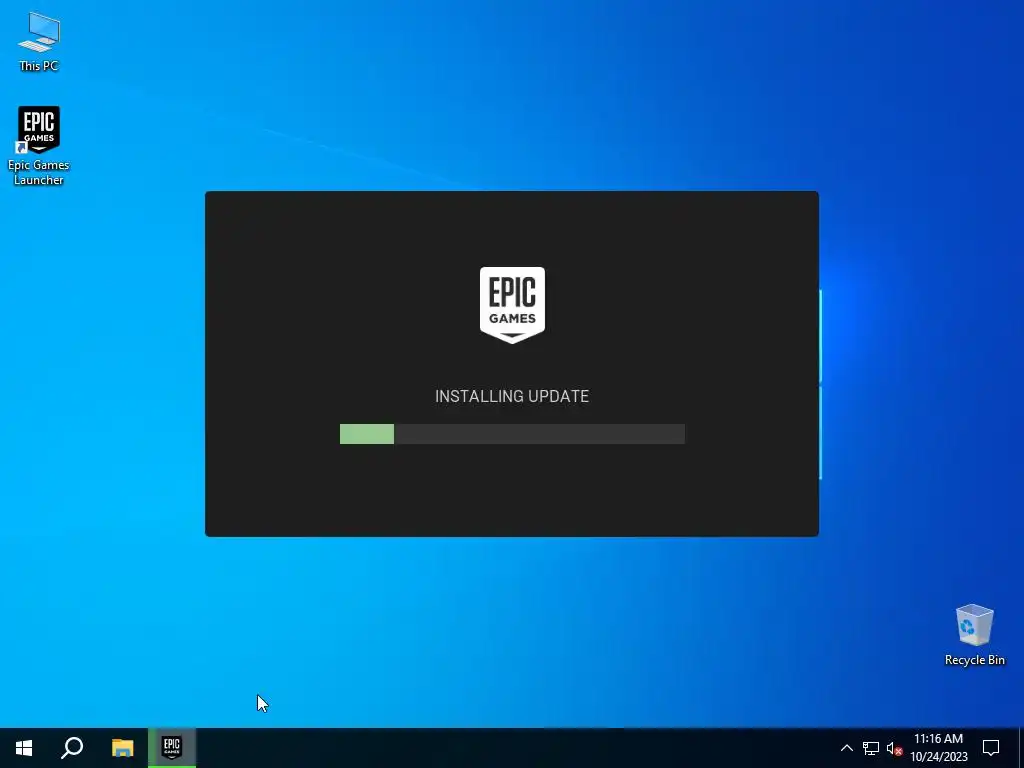Open the clock showing 11:16 AM
This screenshot has height=768, width=1024.
point(938,748)
